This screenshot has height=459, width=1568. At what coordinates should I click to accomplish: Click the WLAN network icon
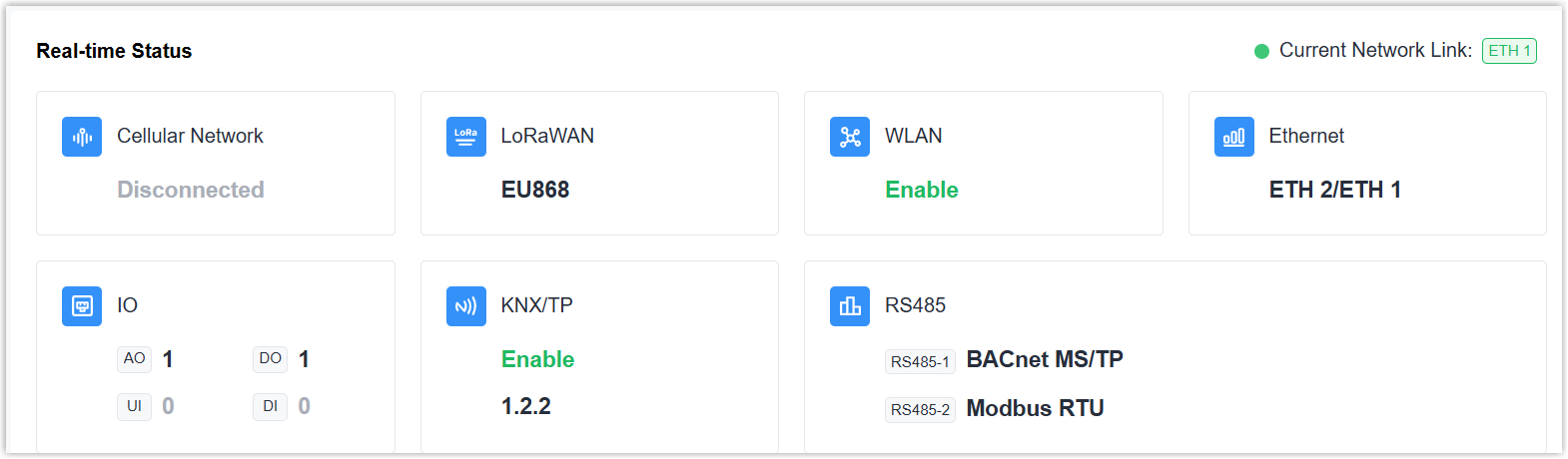pos(850,137)
